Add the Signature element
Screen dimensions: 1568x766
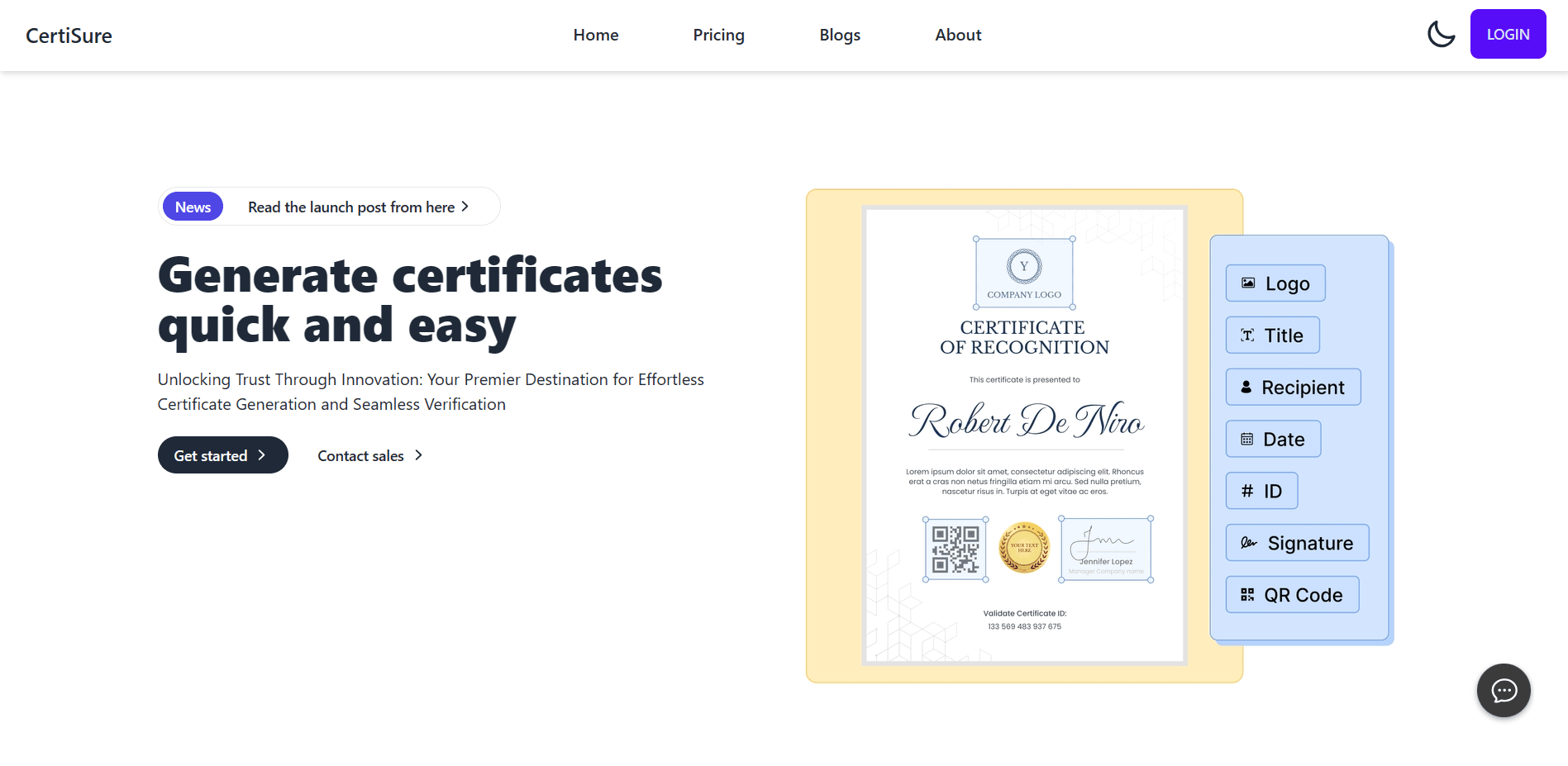tap(1295, 542)
